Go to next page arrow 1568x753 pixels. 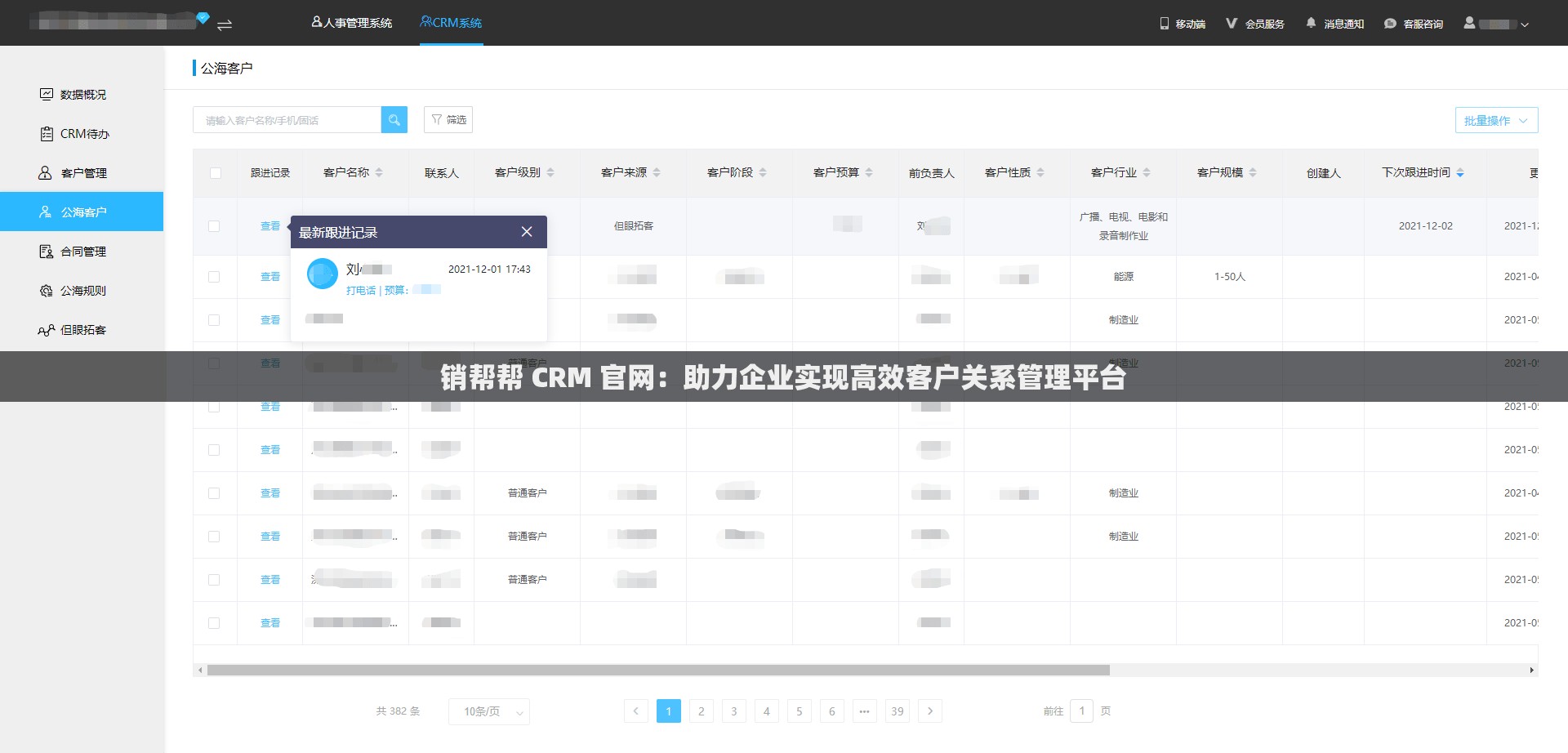click(930, 711)
